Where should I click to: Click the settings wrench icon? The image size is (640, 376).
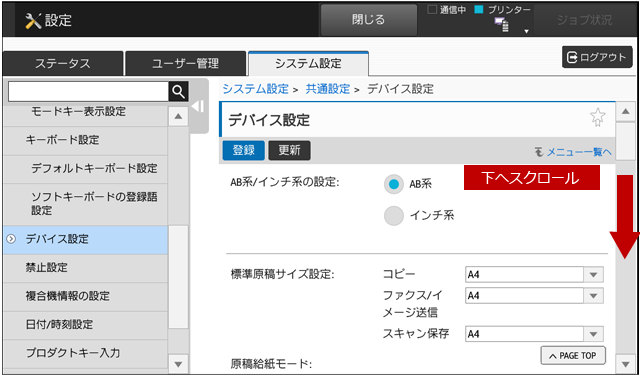click(33, 20)
